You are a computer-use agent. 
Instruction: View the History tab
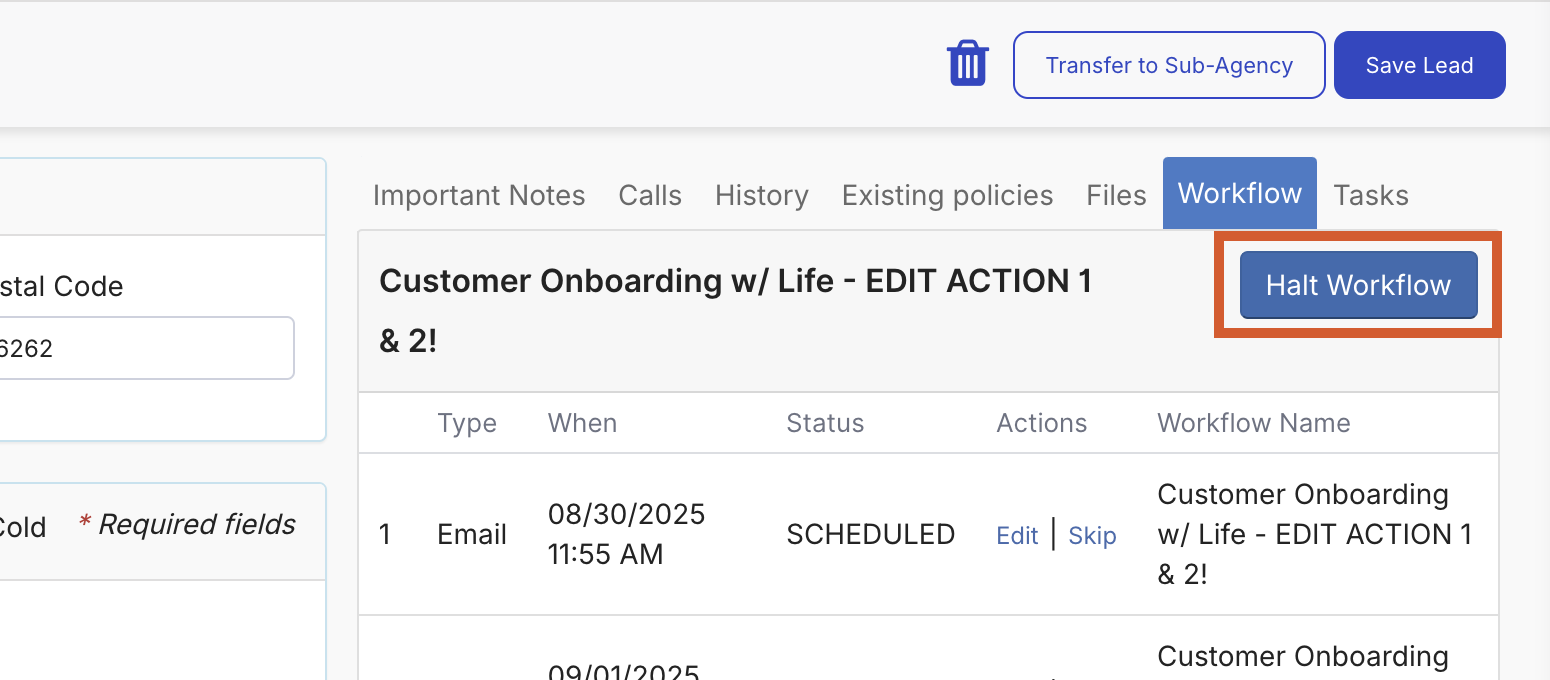click(761, 195)
